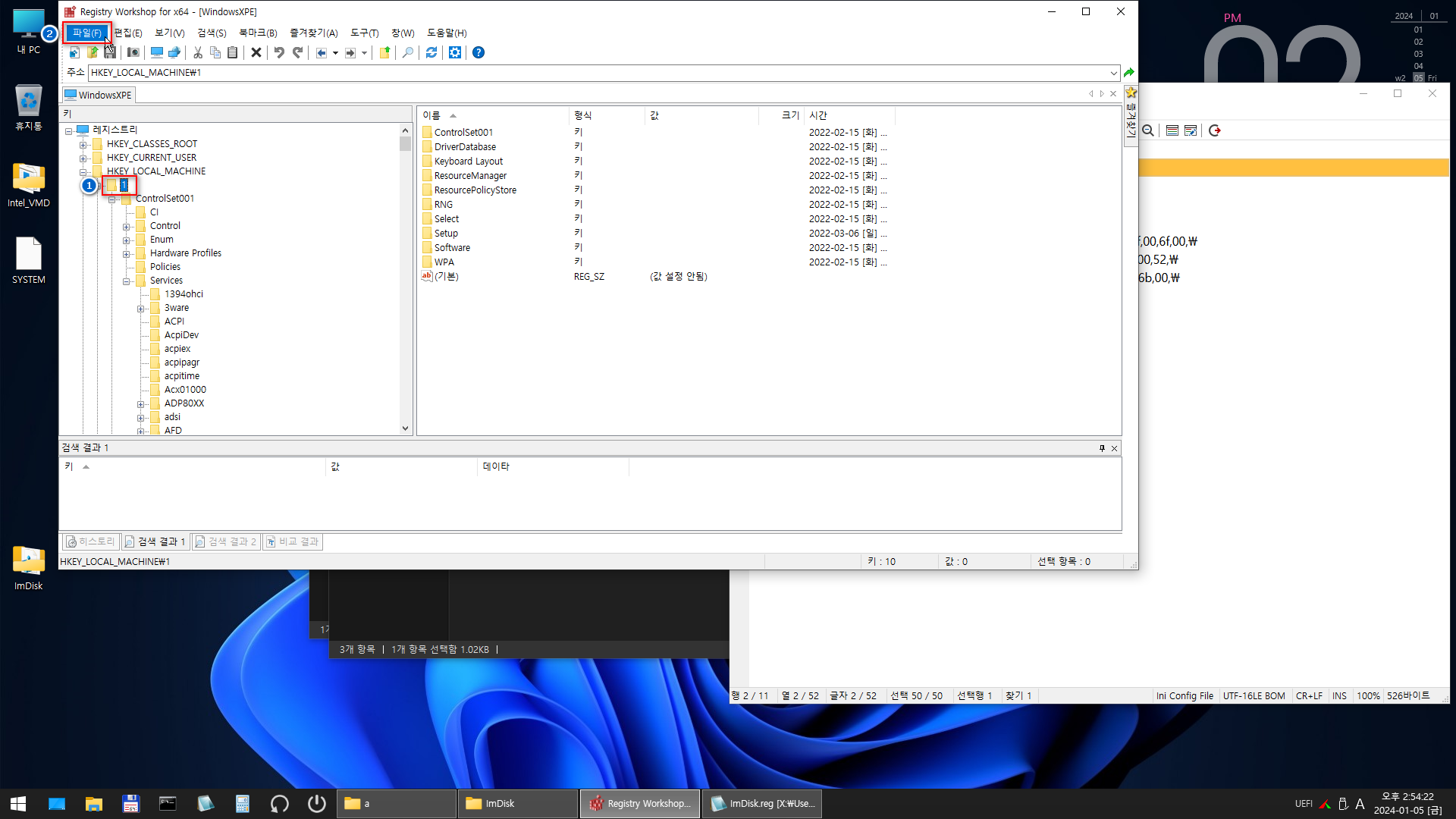Select the (기본) value row
The height and width of the screenshot is (819, 1456).
coord(446,277)
